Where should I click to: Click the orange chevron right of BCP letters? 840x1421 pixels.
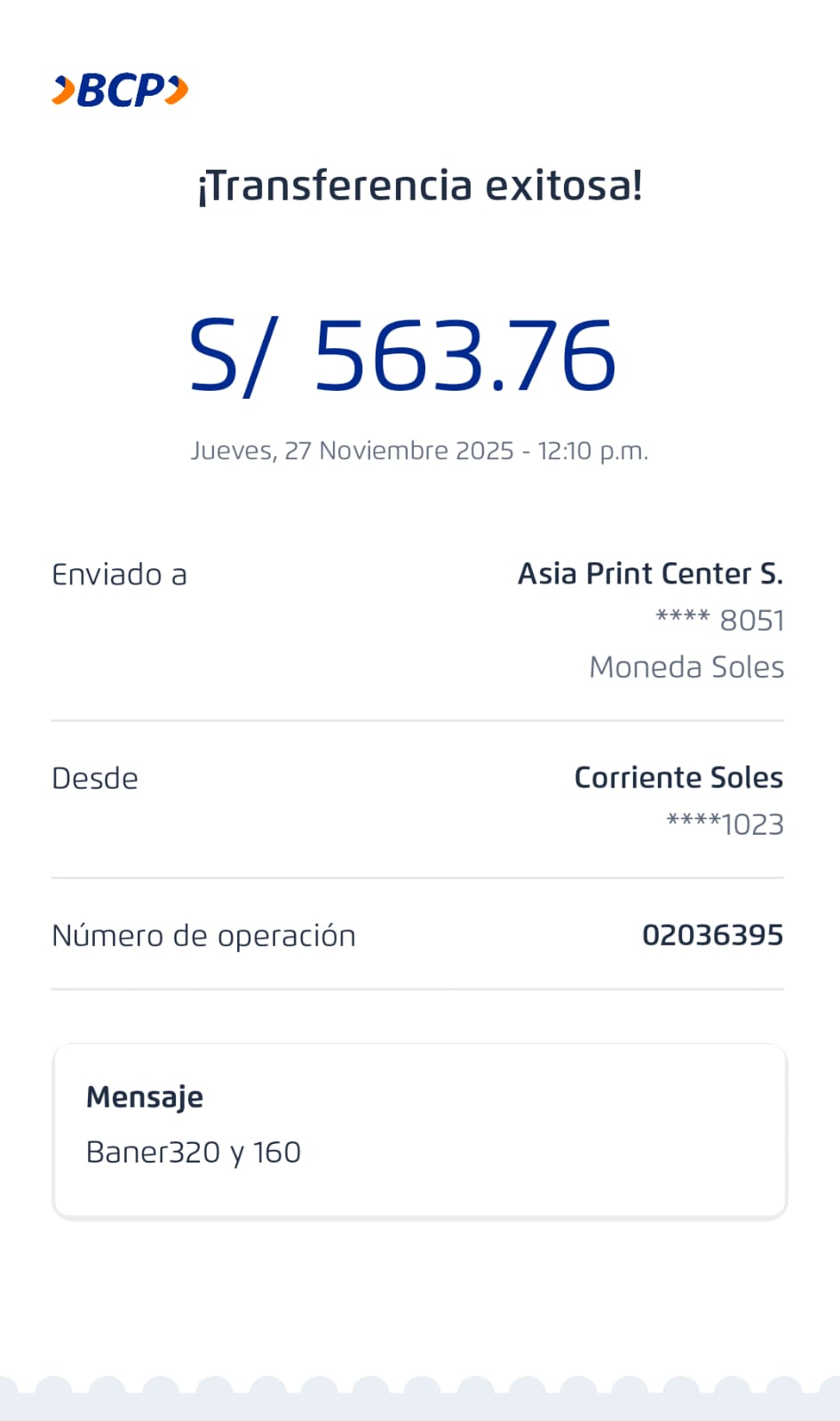click(178, 91)
